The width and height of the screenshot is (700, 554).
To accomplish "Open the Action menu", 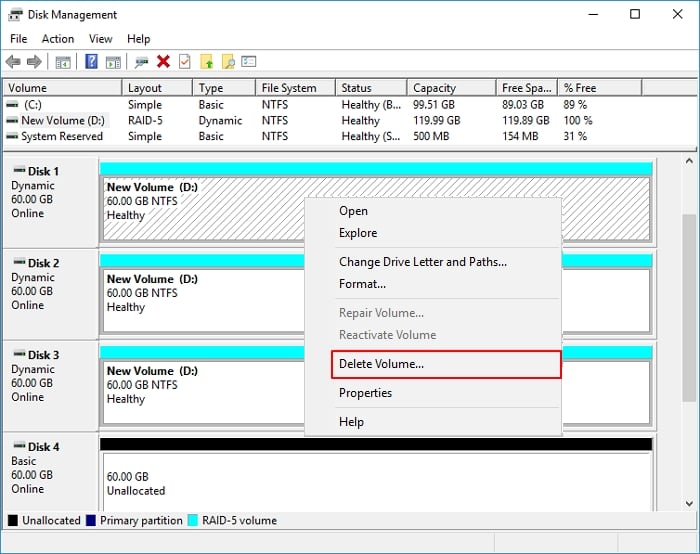I will (x=57, y=39).
